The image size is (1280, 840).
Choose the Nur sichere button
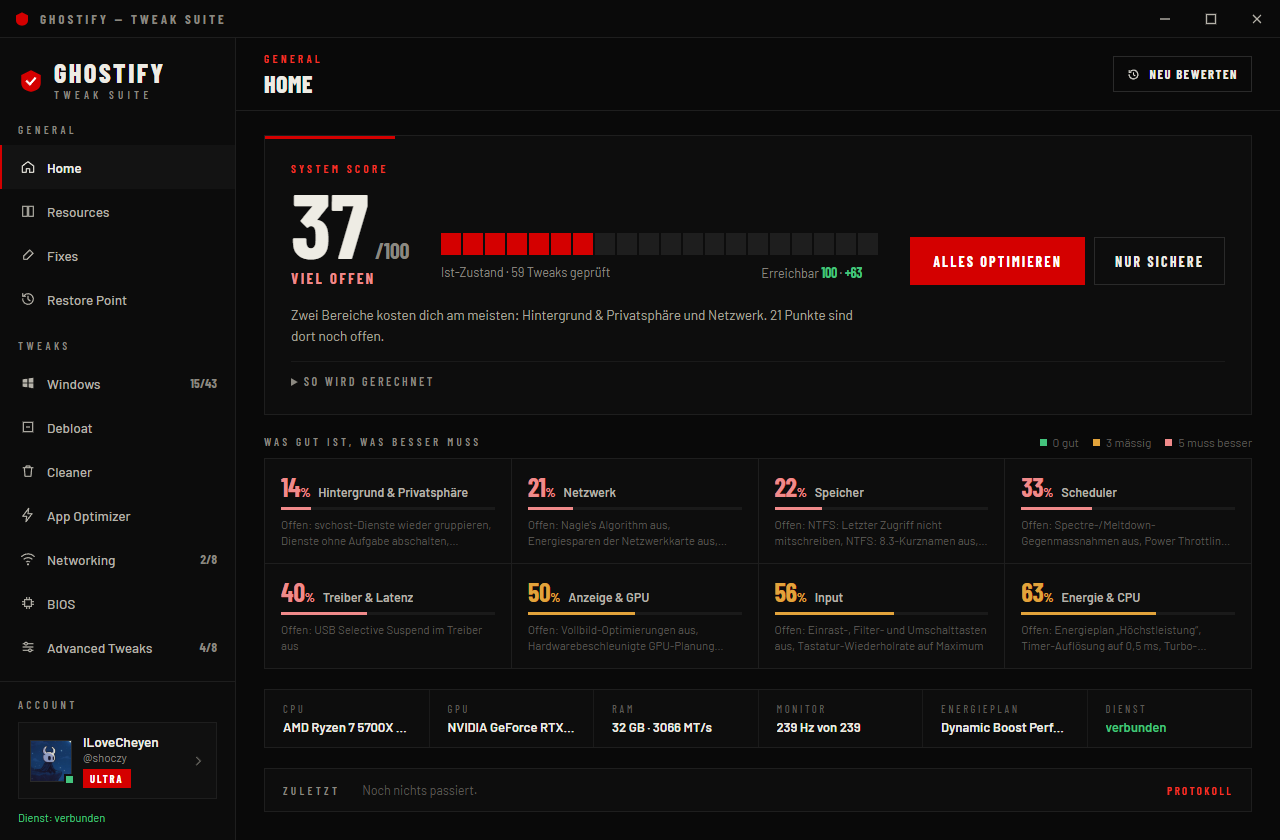pyautogui.click(x=1159, y=261)
